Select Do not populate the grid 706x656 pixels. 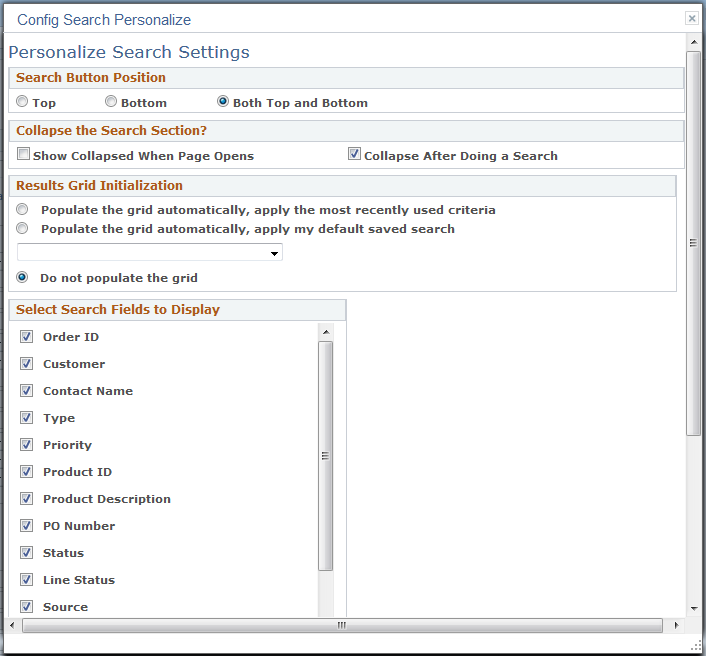pyautogui.click(x=22, y=277)
